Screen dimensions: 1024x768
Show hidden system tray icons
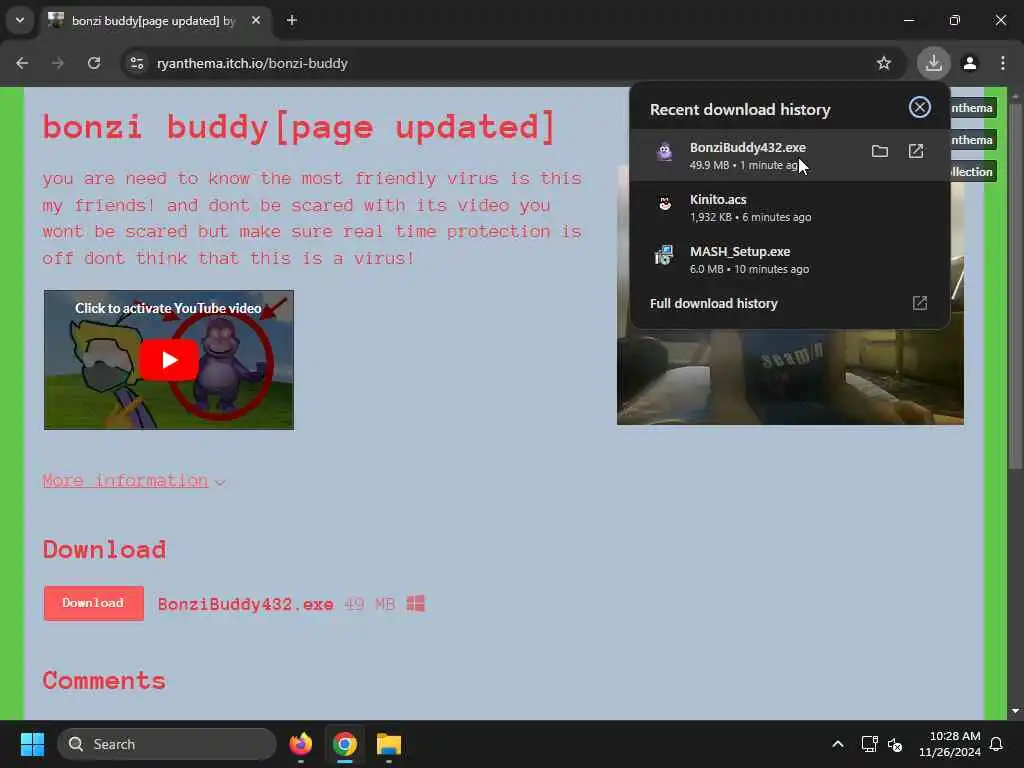[838, 744]
